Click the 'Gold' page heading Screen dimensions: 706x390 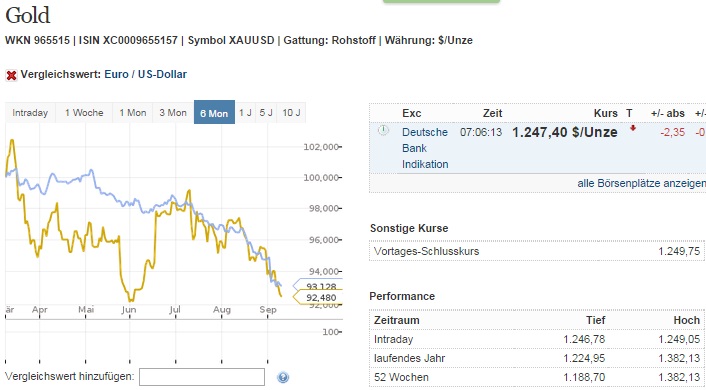tap(27, 16)
